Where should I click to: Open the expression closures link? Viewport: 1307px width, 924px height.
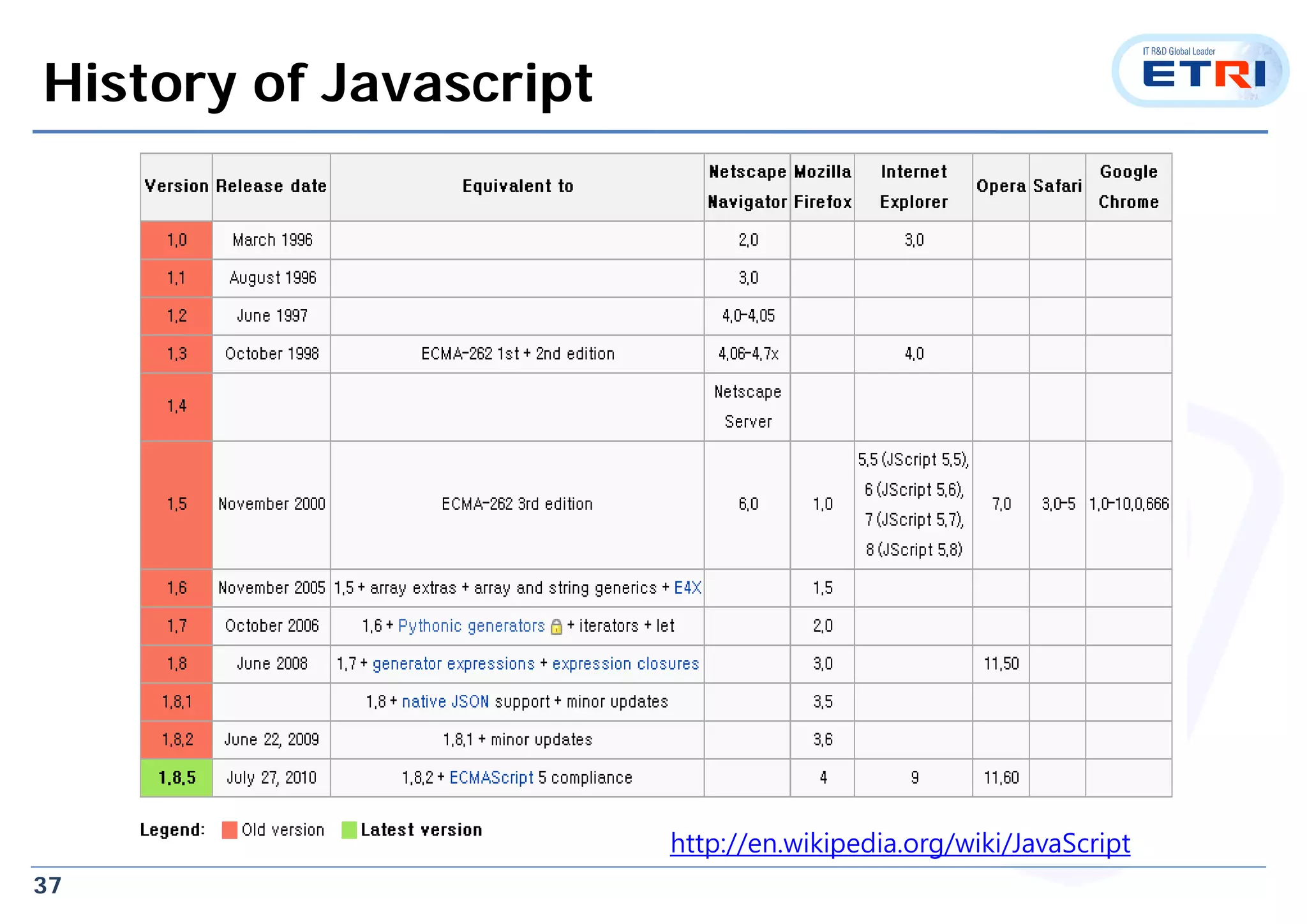pos(625,664)
